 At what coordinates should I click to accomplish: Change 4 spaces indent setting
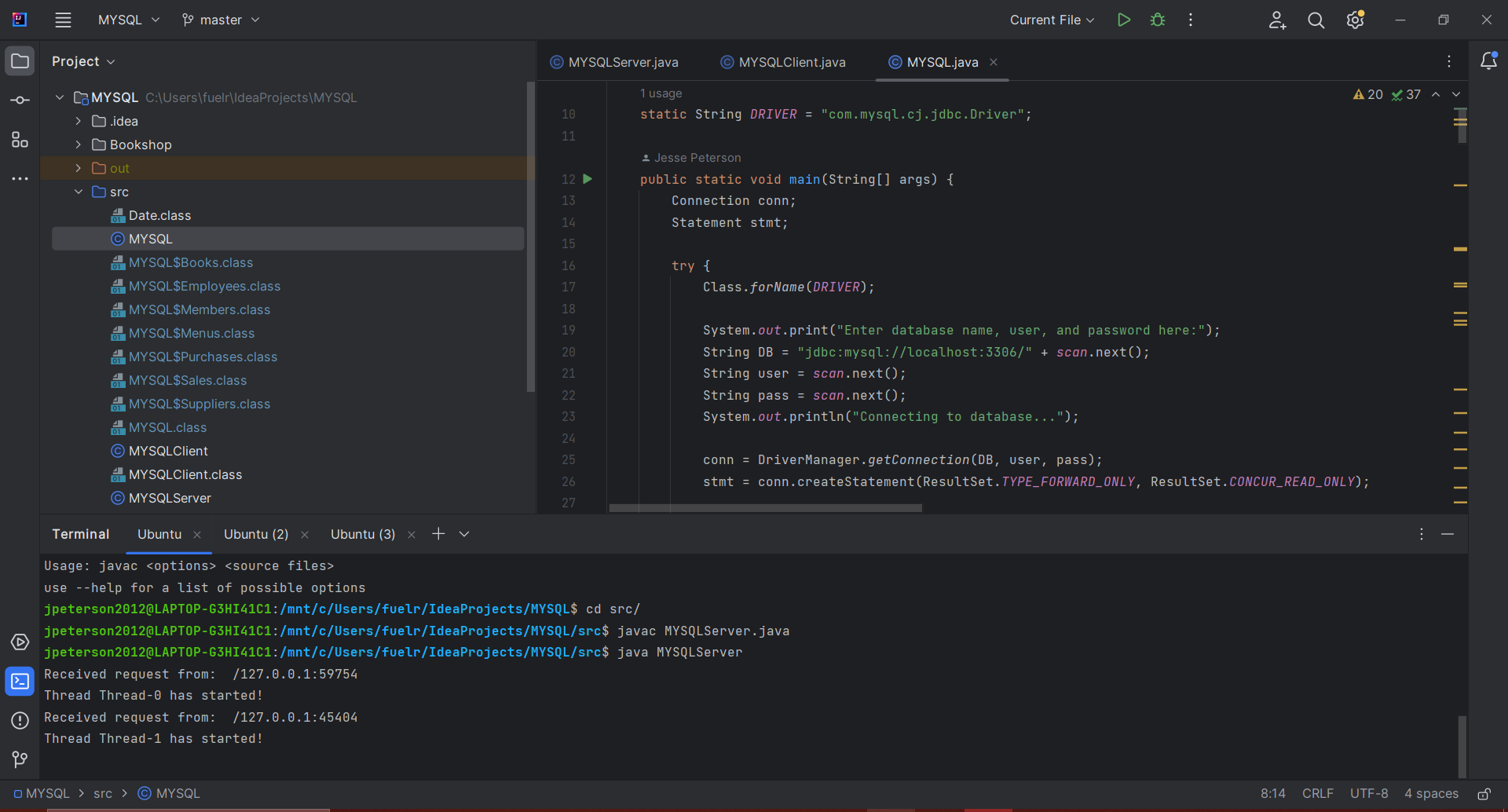point(1431,794)
